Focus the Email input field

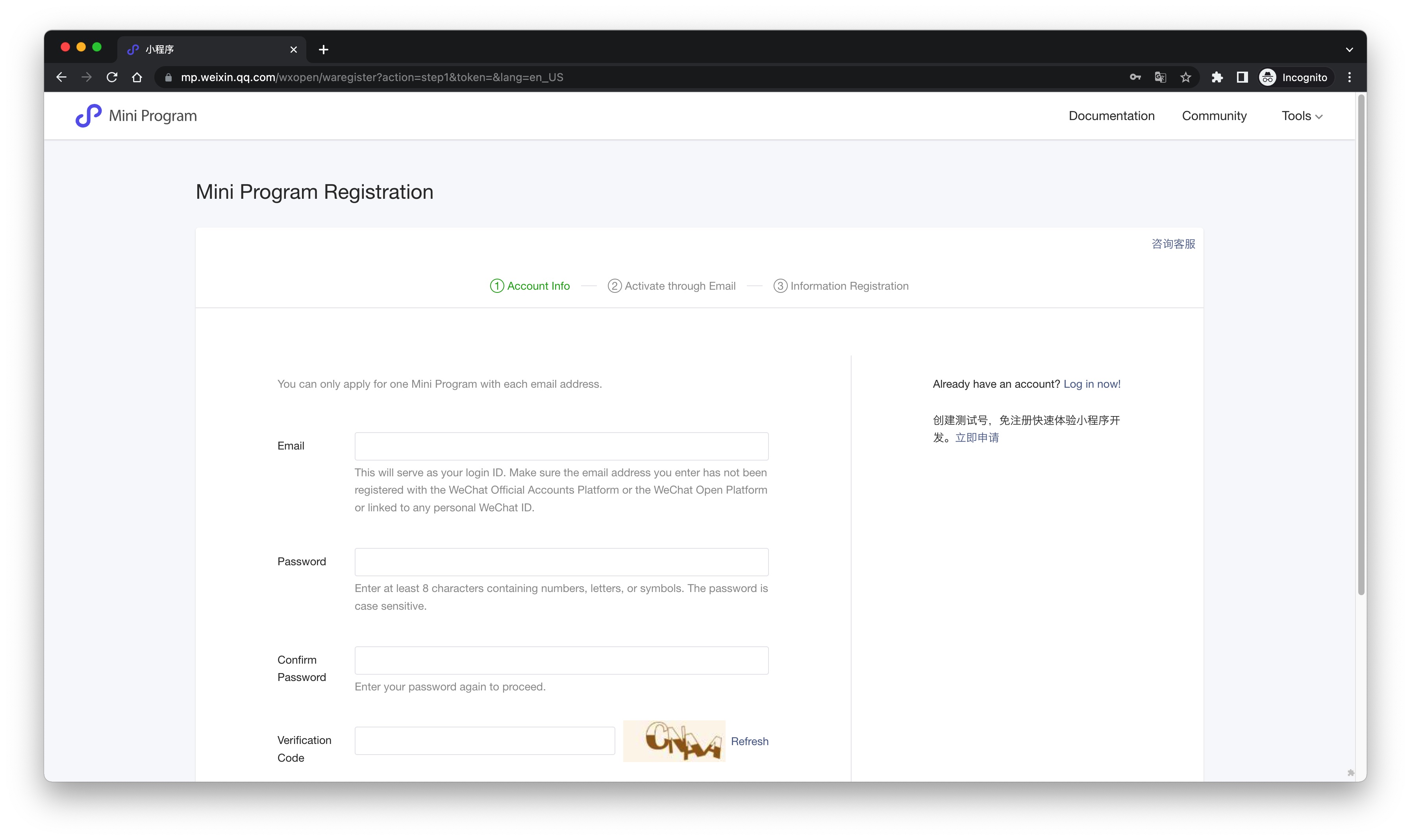pos(561,446)
